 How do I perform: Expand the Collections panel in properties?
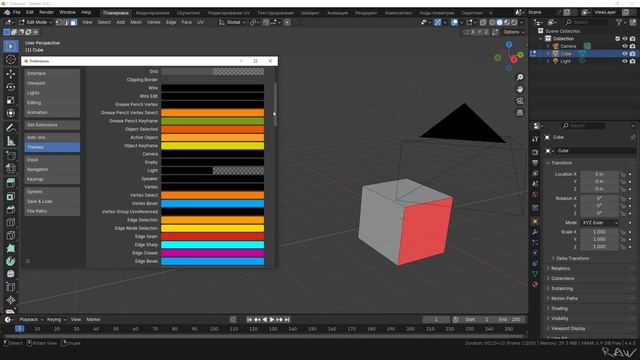click(562, 278)
